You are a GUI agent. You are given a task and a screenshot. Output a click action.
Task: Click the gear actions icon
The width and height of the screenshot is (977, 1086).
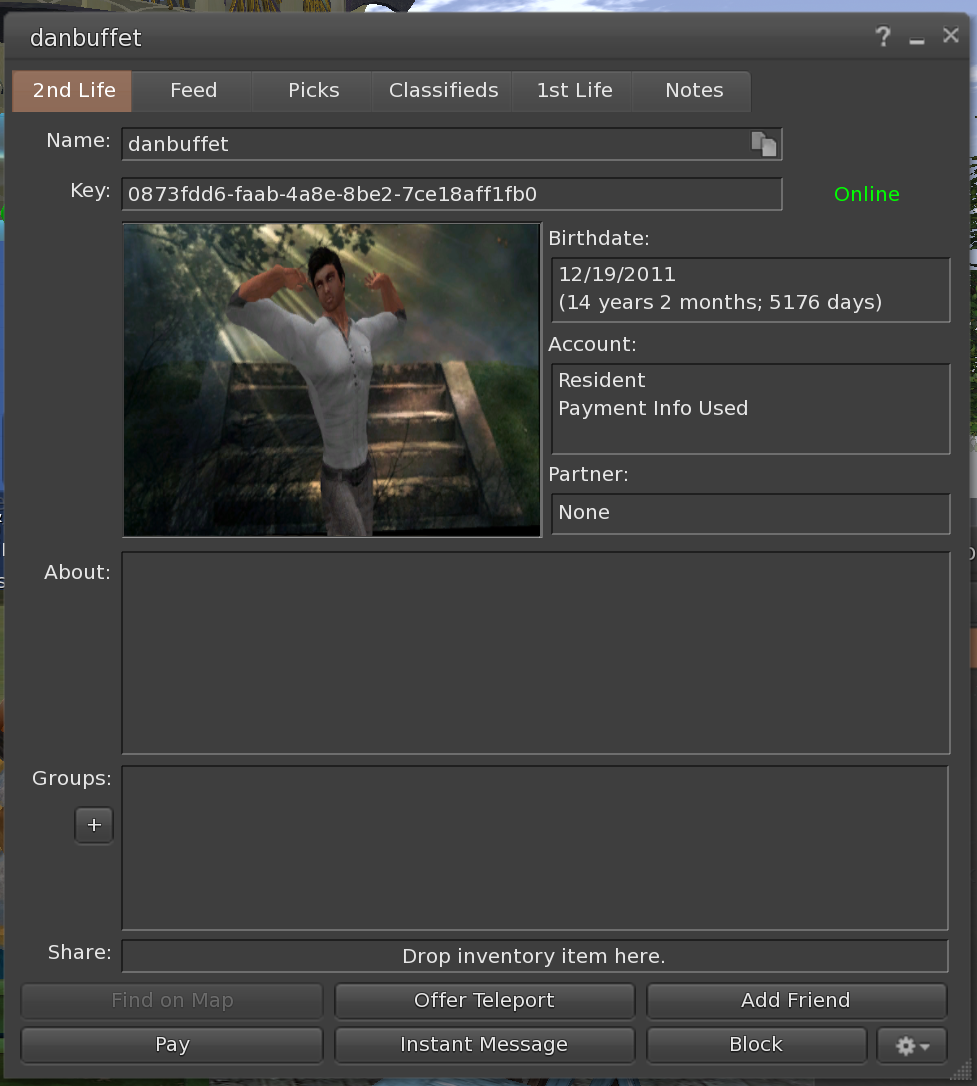[x=905, y=1045]
